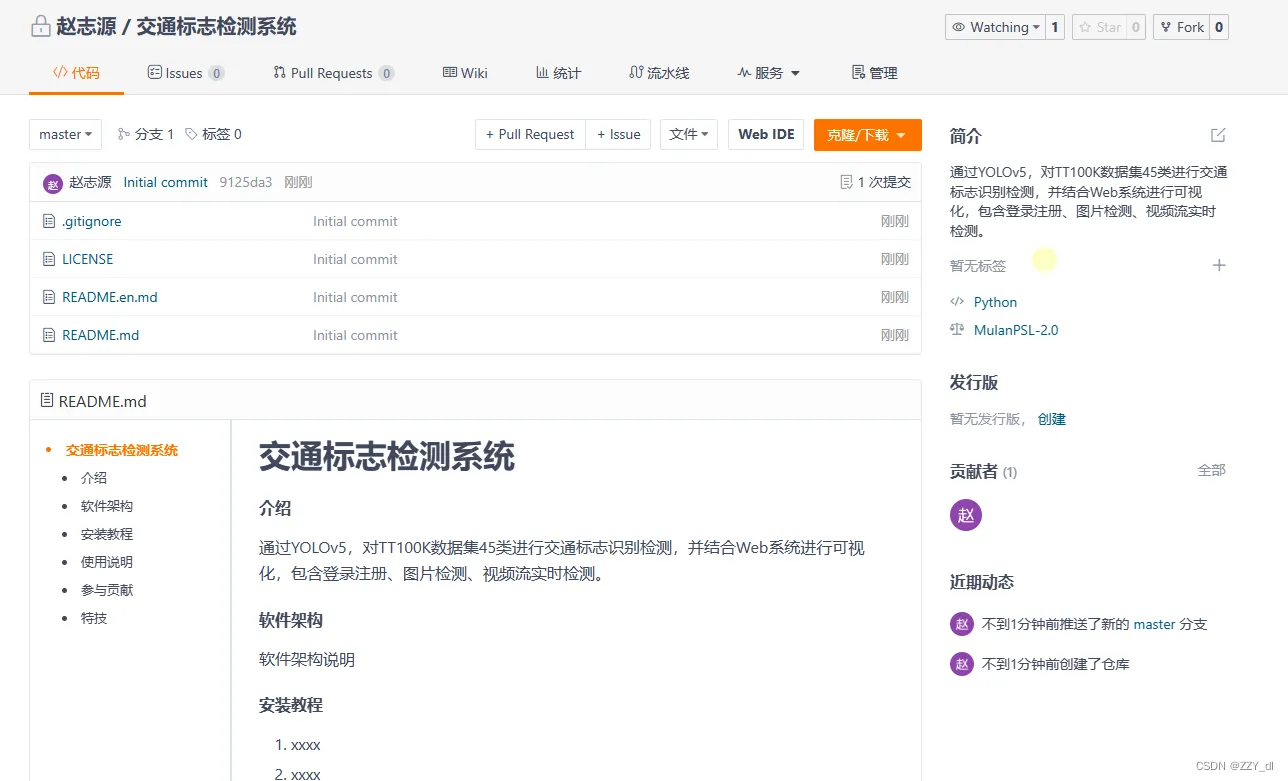Open the README.md file in list
Image resolution: width=1288 pixels, height=781 pixels.
tap(100, 335)
